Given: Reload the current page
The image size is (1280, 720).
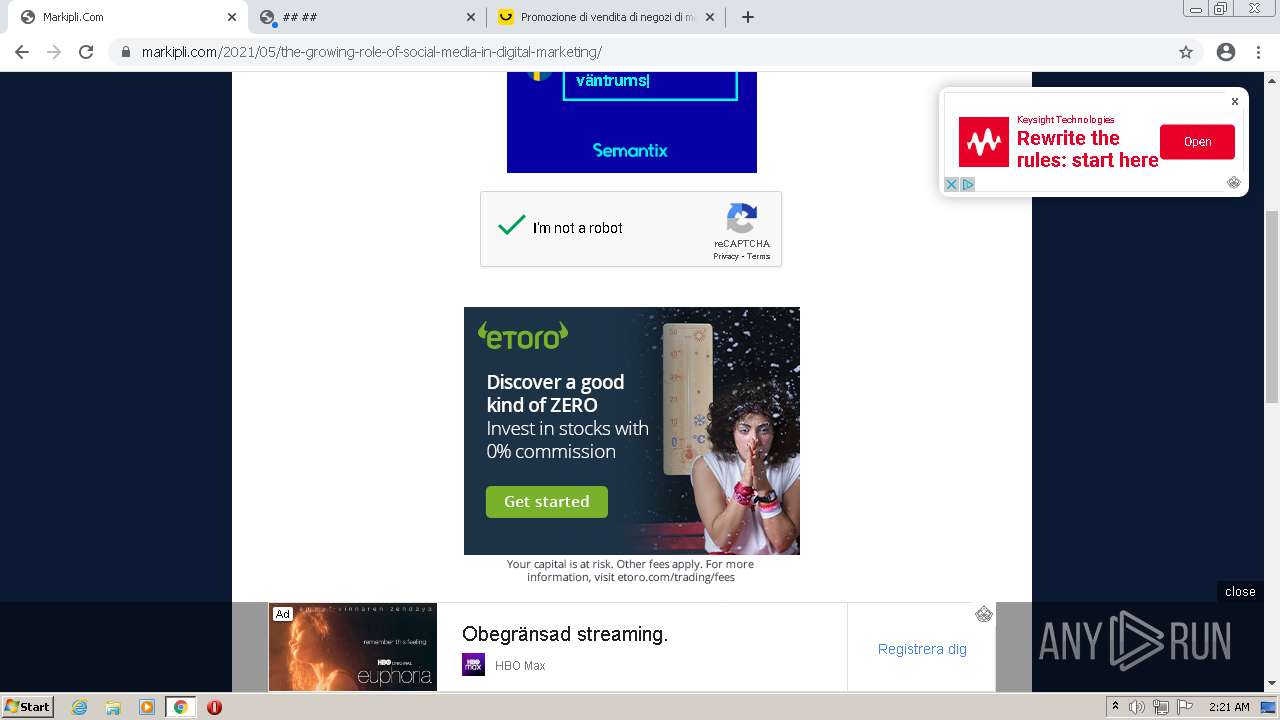Looking at the screenshot, I should point(86,52).
